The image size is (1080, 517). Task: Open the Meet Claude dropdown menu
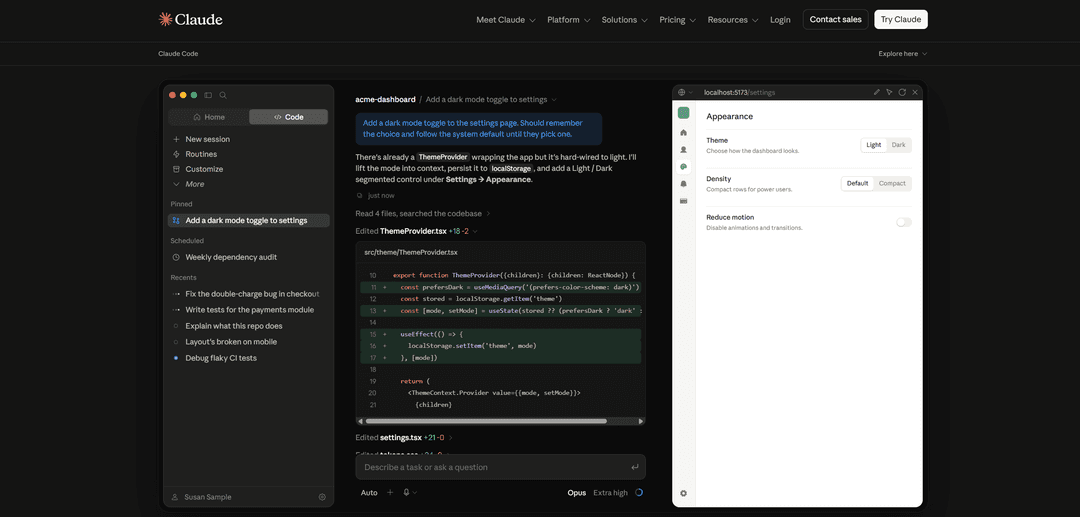[506, 20]
